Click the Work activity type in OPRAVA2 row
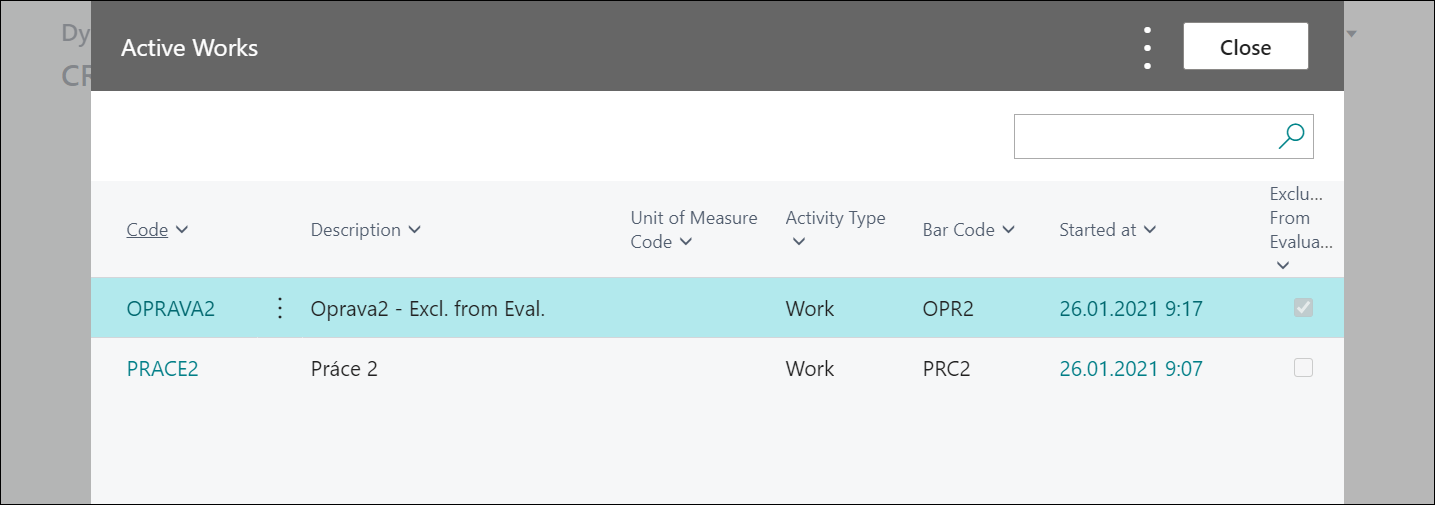Image resolution: width=1435 pixels, height=505 pixels. tap(810, 308)
